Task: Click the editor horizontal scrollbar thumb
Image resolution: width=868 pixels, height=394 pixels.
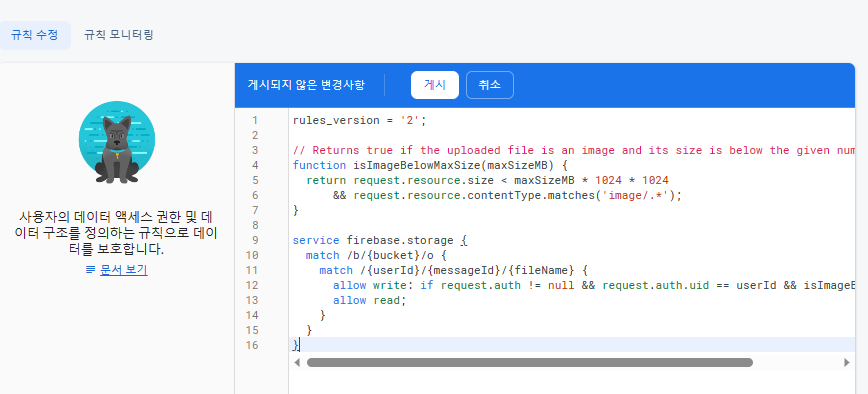Action: (530, 362)
